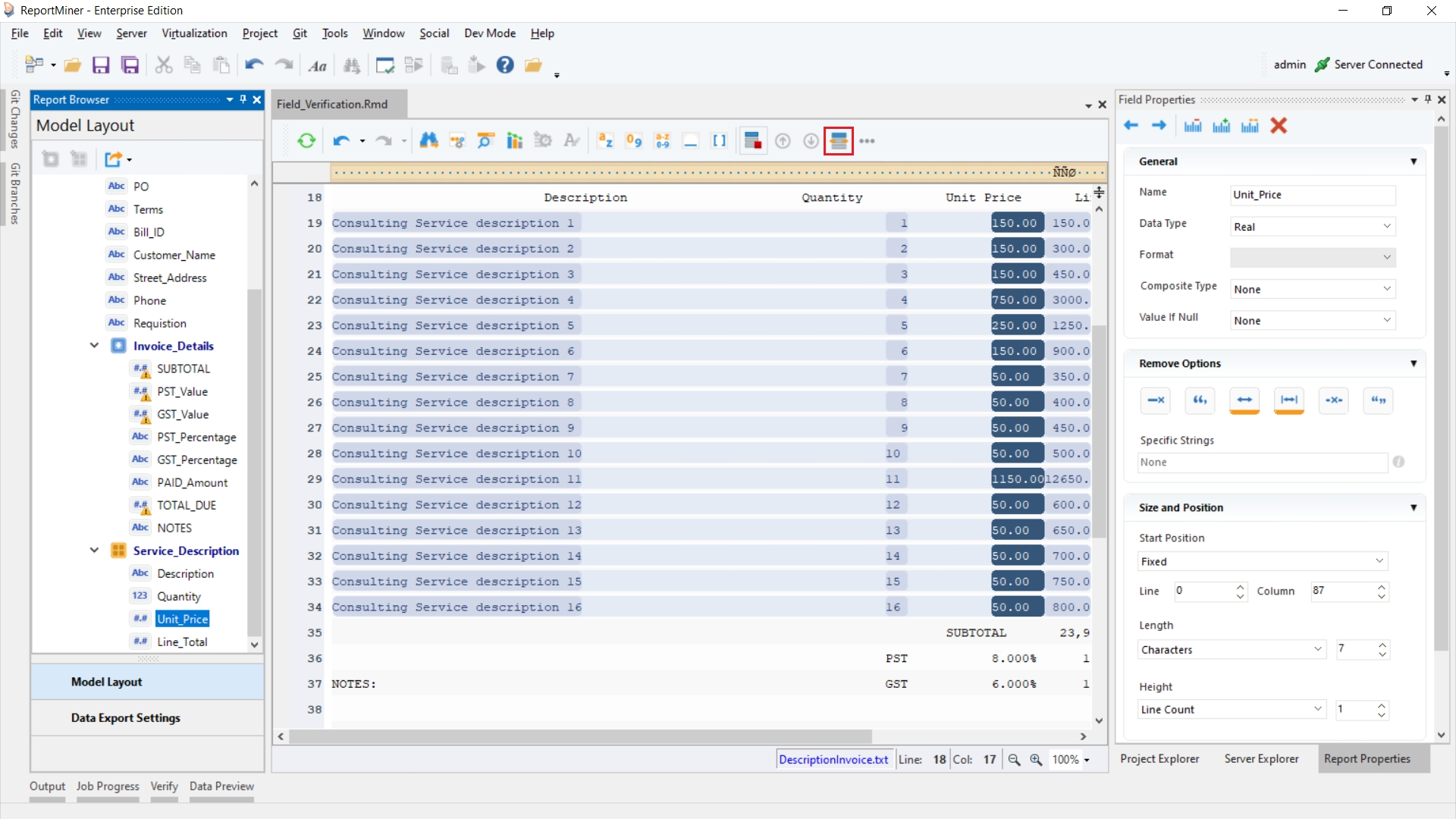Image resolution: width=1456 pixels, height=819 pixels.
Task: Click the green refresh icon in editor toolbar
Action: (x=306, y=141)
